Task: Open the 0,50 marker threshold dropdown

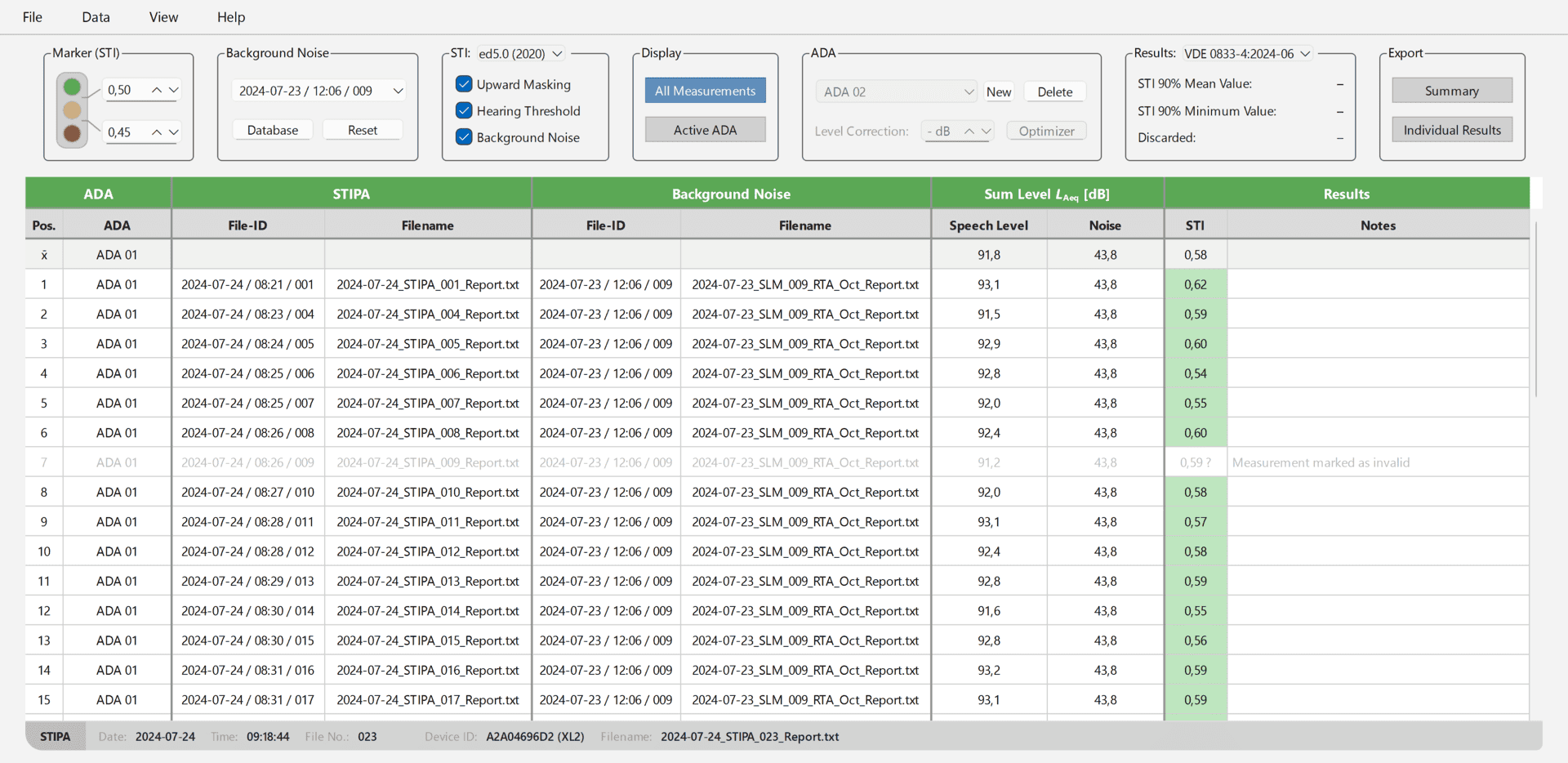Action: (174, 90)
